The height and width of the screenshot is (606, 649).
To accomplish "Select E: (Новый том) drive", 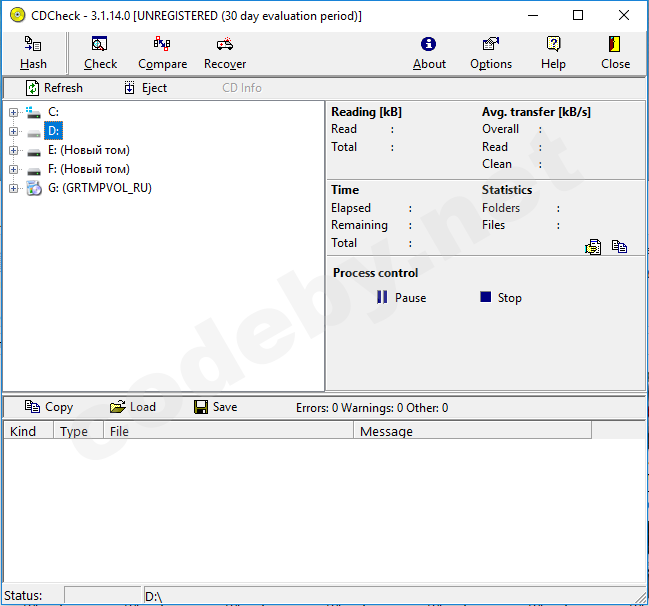I will click(x=89, y=150).
